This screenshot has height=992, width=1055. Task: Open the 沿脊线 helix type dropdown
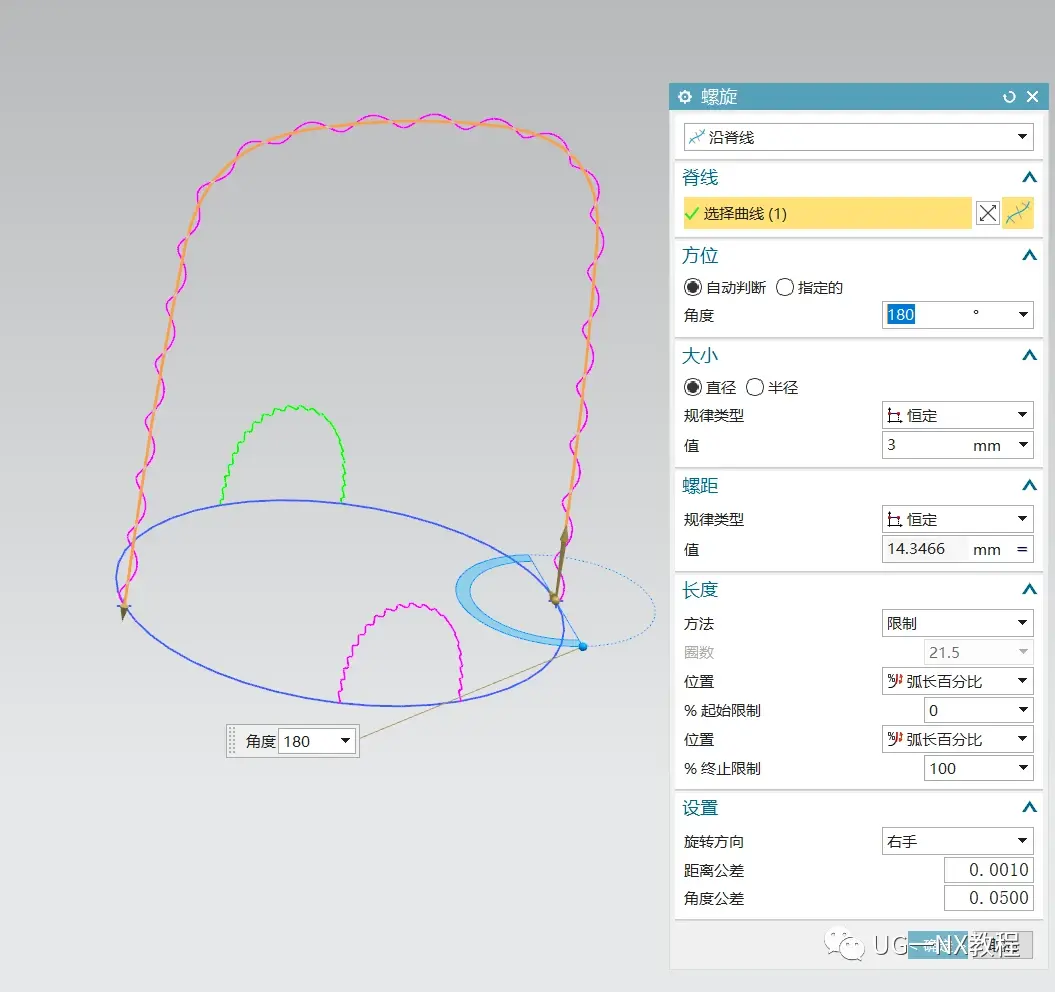(x=858, y=137)
